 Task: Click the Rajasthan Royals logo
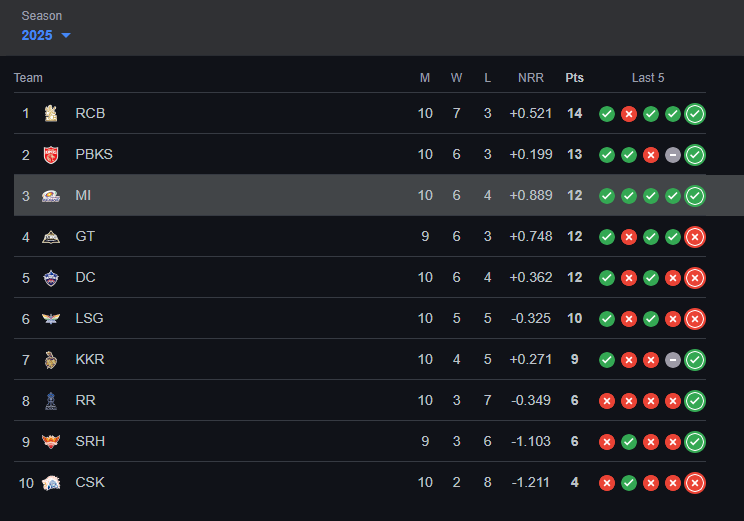[51, 401]
